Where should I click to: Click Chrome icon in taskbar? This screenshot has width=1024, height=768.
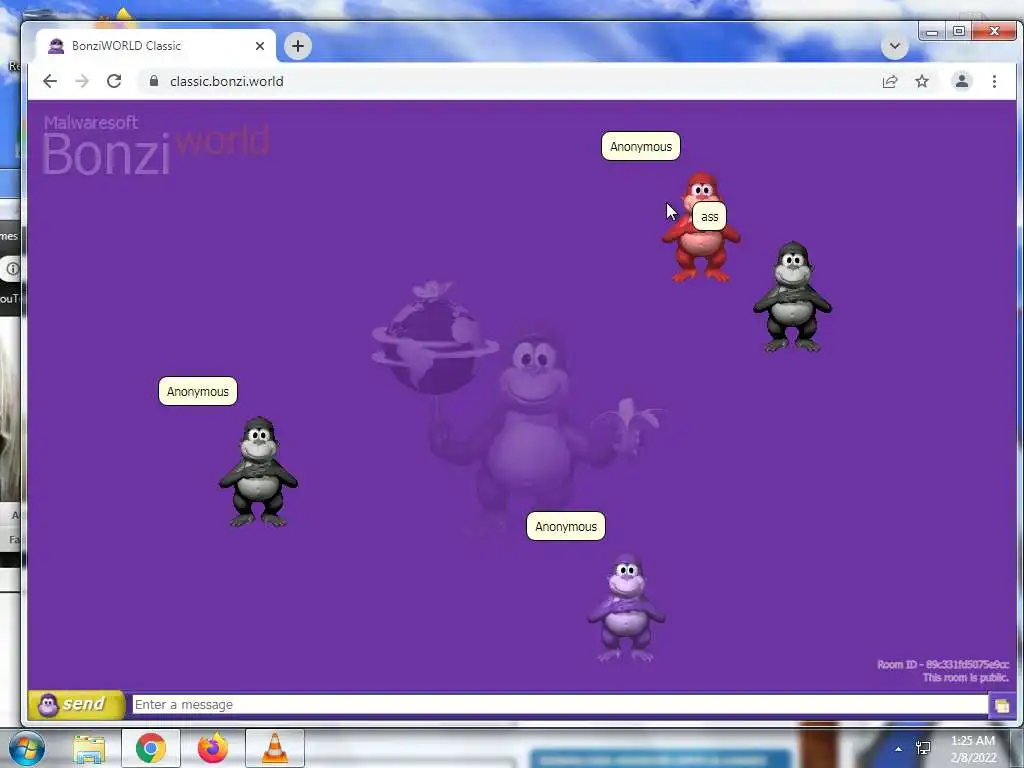[x=151, y=748]
